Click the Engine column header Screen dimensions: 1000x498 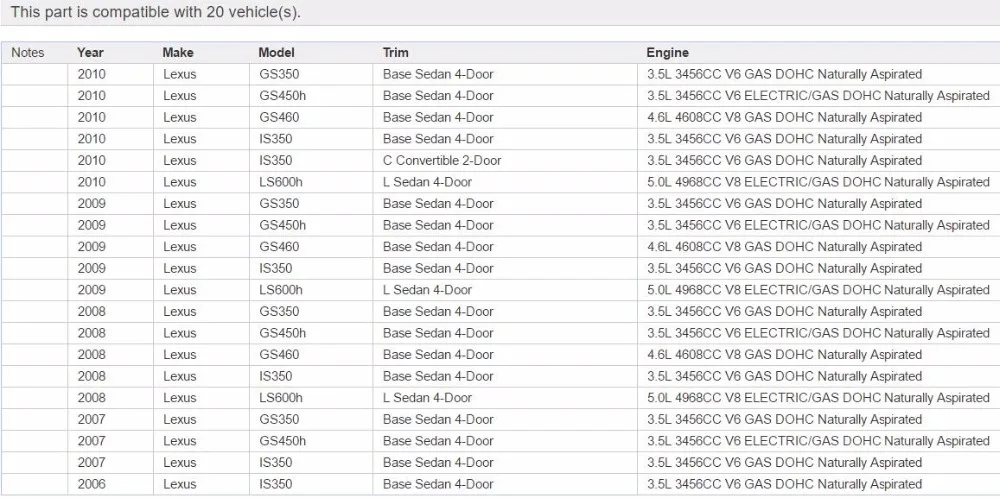[667, 52]
